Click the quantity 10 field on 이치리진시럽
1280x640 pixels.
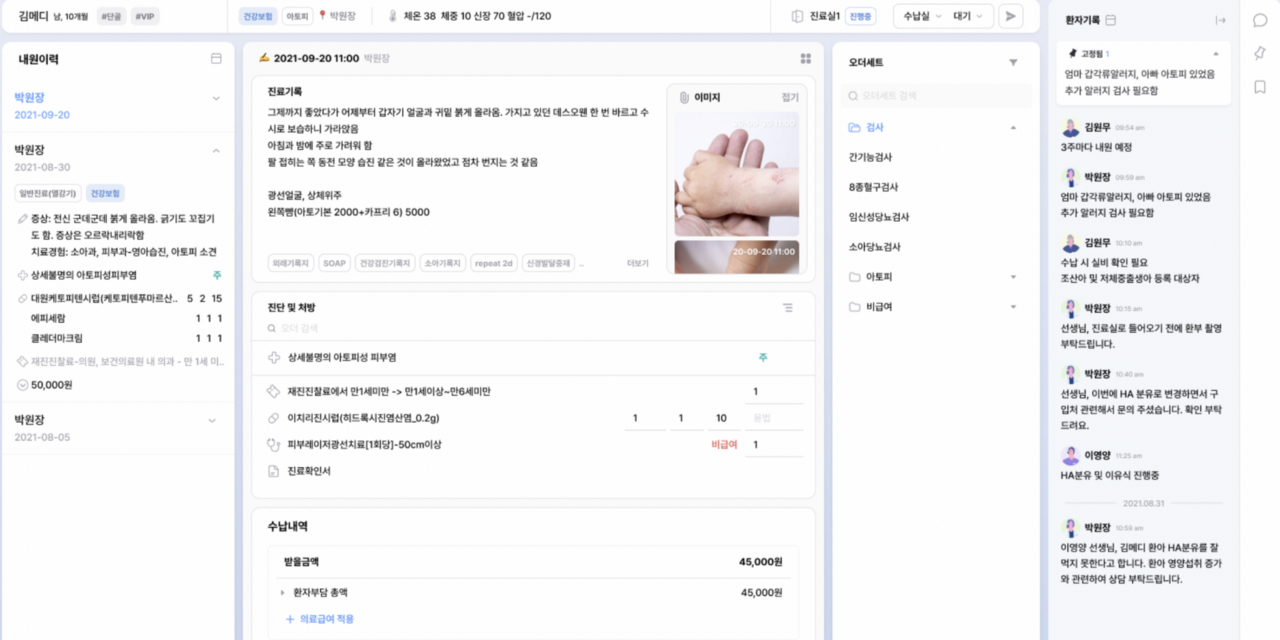point(722,418)
